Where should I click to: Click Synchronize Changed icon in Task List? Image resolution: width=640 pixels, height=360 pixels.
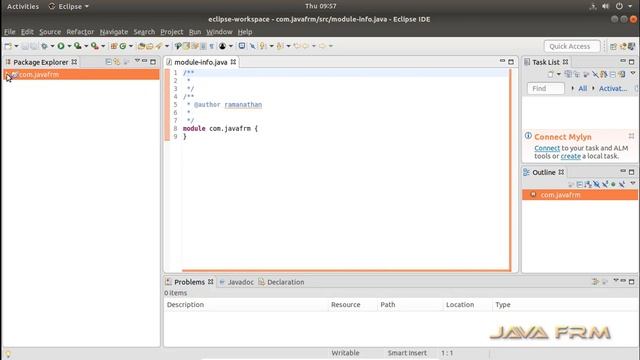click(622, 74)
